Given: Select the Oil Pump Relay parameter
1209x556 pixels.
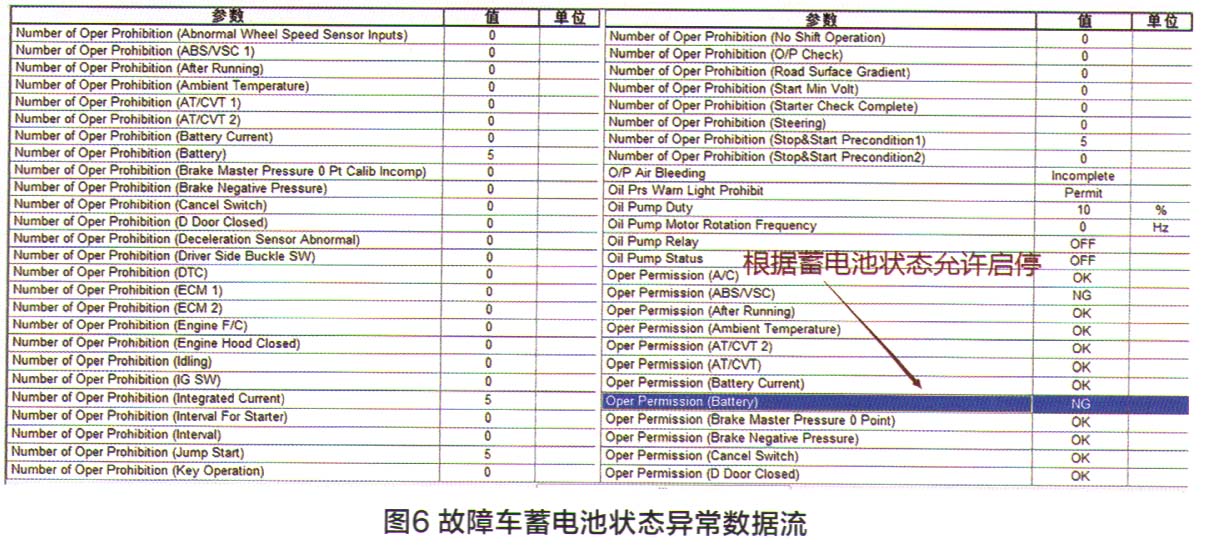Looking at the screenshot, I should coord(653,242).
